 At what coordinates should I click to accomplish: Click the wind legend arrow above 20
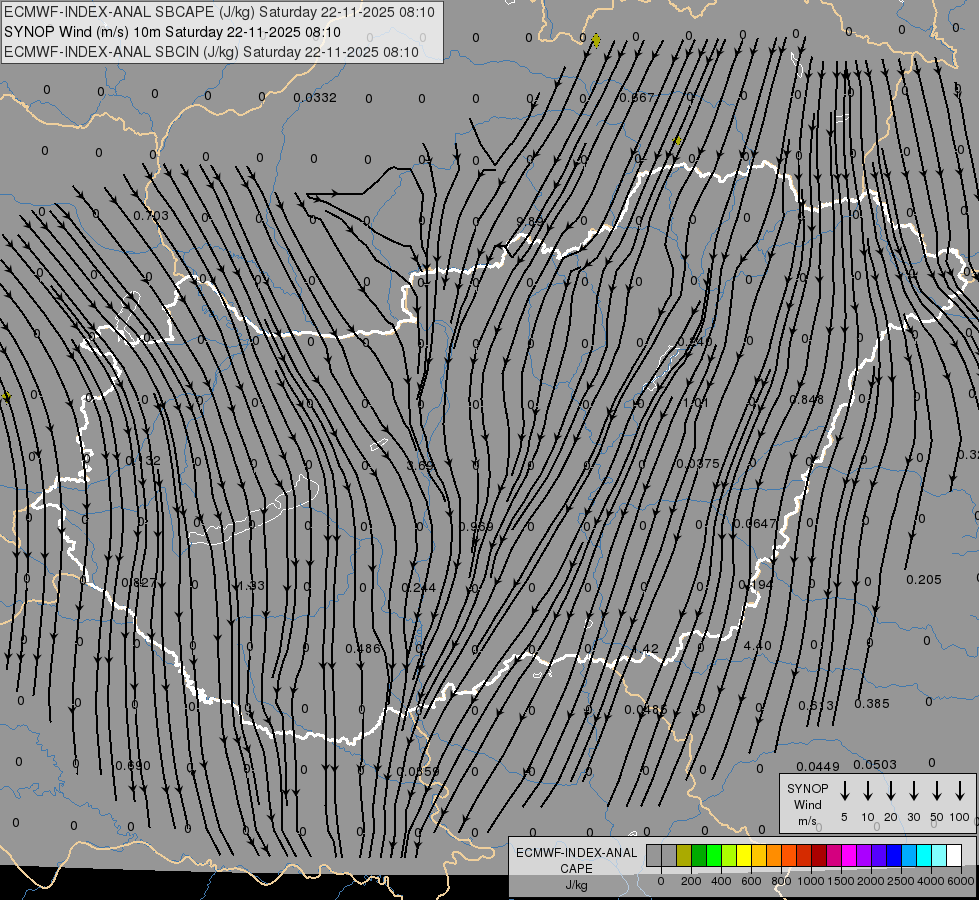(x=891, y=791)
